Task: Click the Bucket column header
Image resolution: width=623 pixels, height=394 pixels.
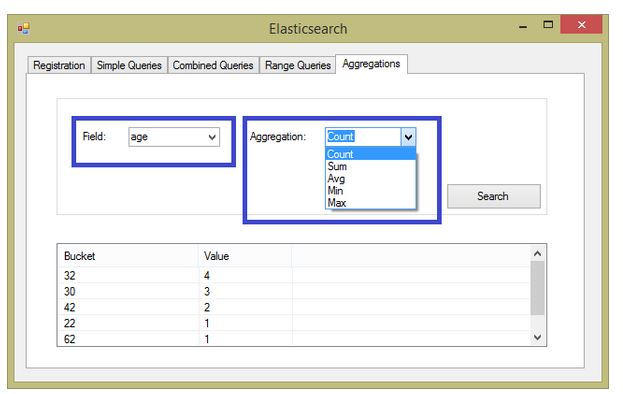Action: [x=128, y=256]
